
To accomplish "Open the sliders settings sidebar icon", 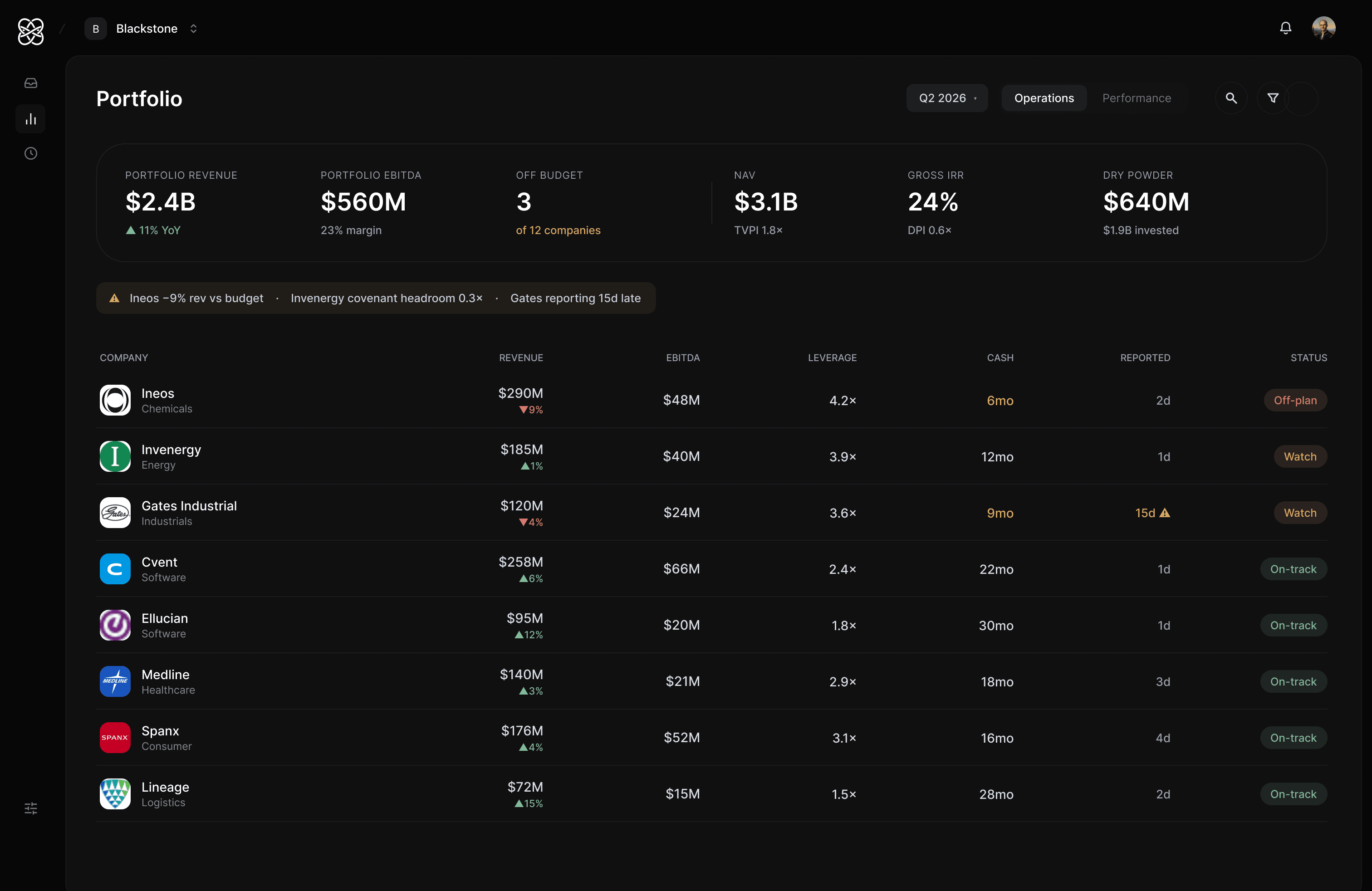I will point(30,808).
